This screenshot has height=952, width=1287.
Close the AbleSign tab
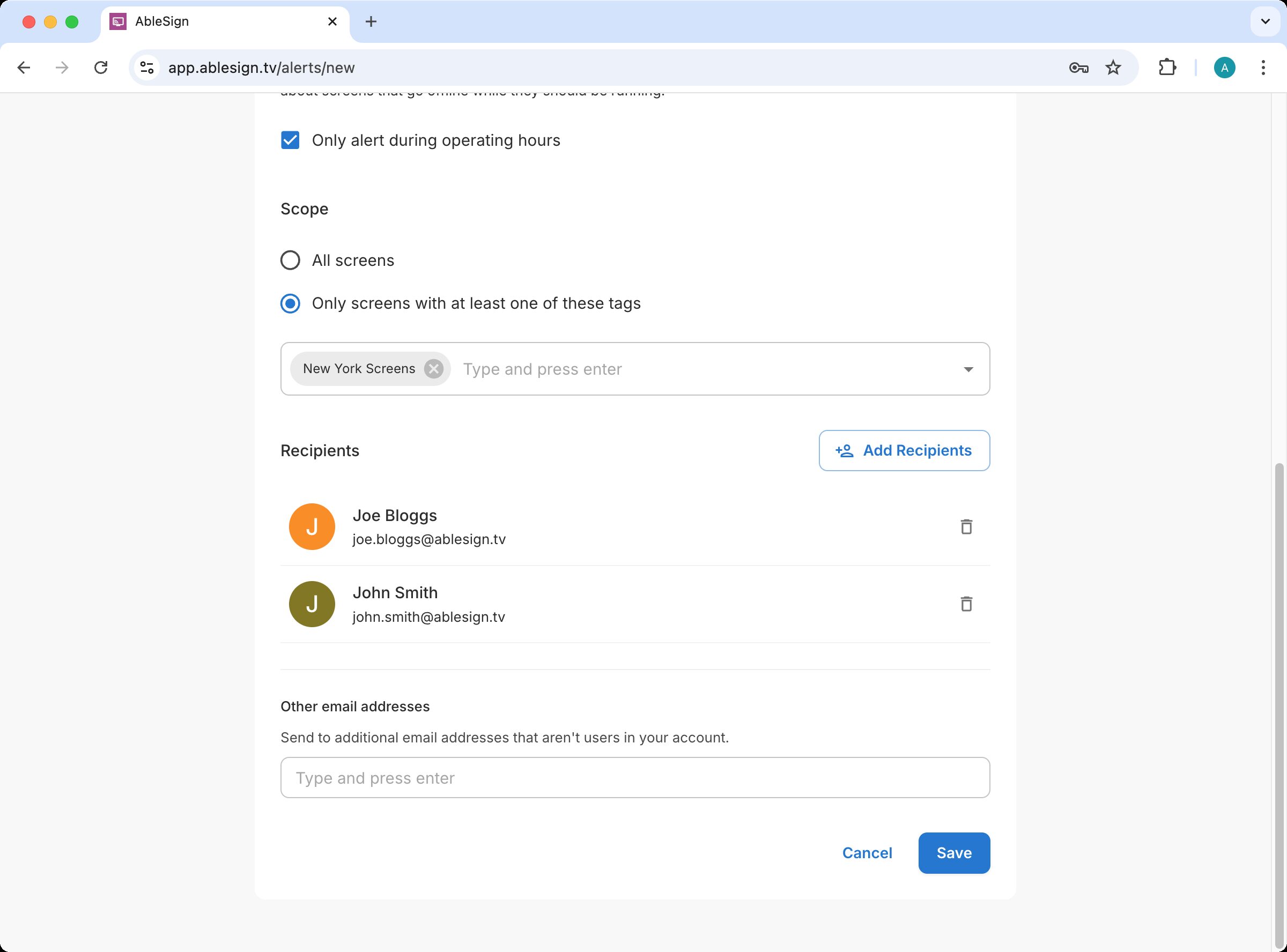(x=332, y=22)
